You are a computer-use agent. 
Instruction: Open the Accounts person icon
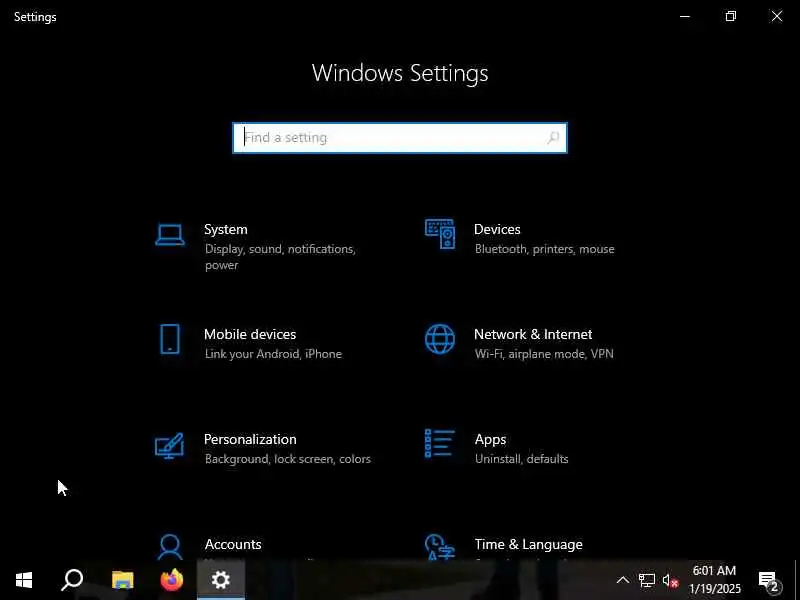click(170, 547)
